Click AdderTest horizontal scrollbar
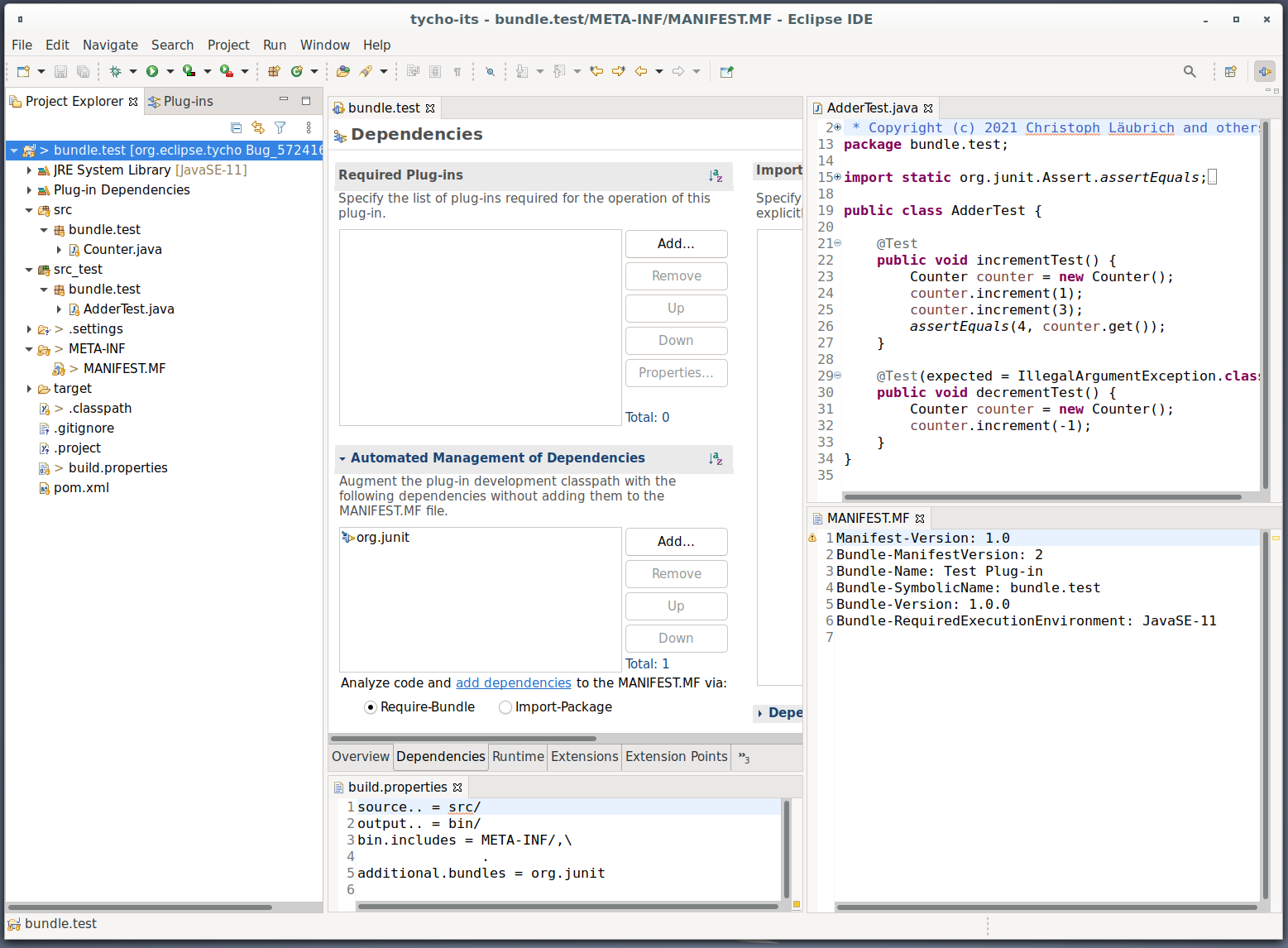 pos(1042,497)
